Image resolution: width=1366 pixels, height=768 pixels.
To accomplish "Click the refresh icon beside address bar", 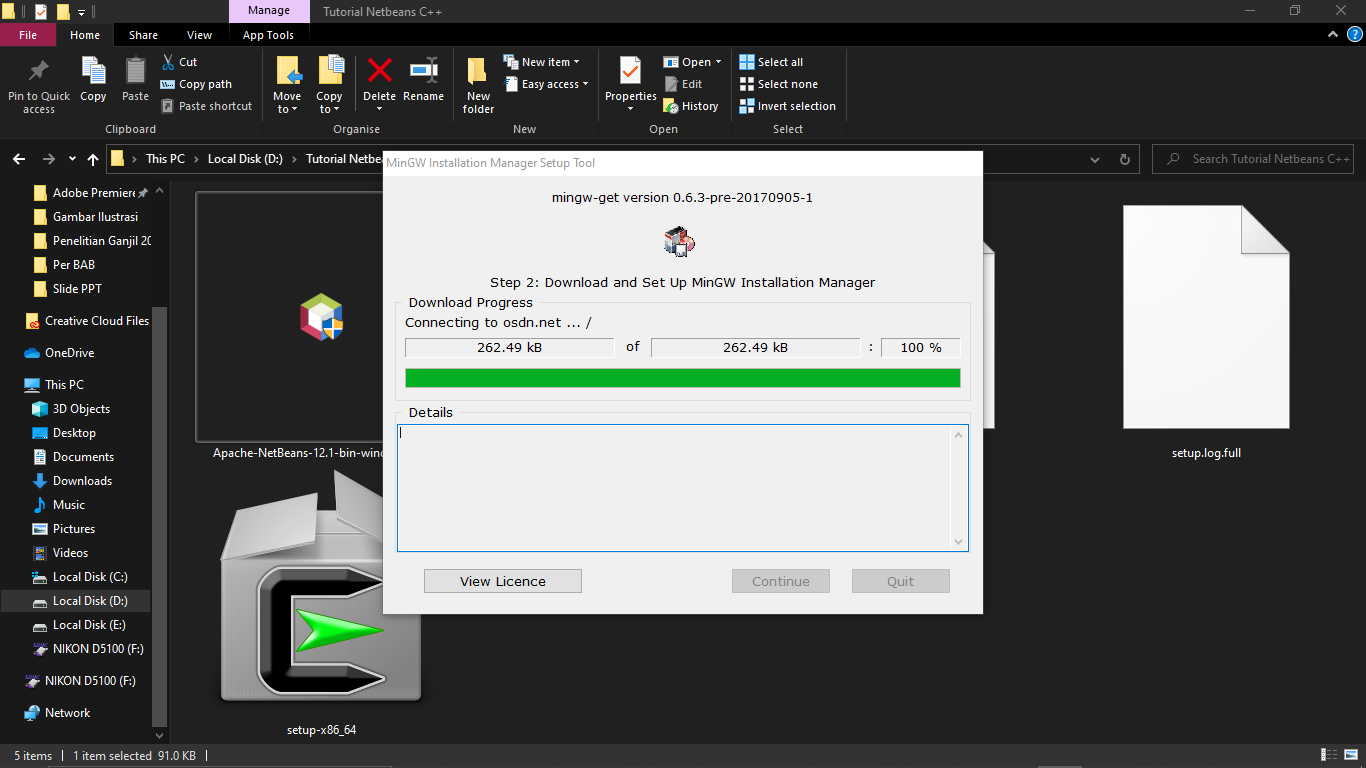I will [x=1124, y=159].
